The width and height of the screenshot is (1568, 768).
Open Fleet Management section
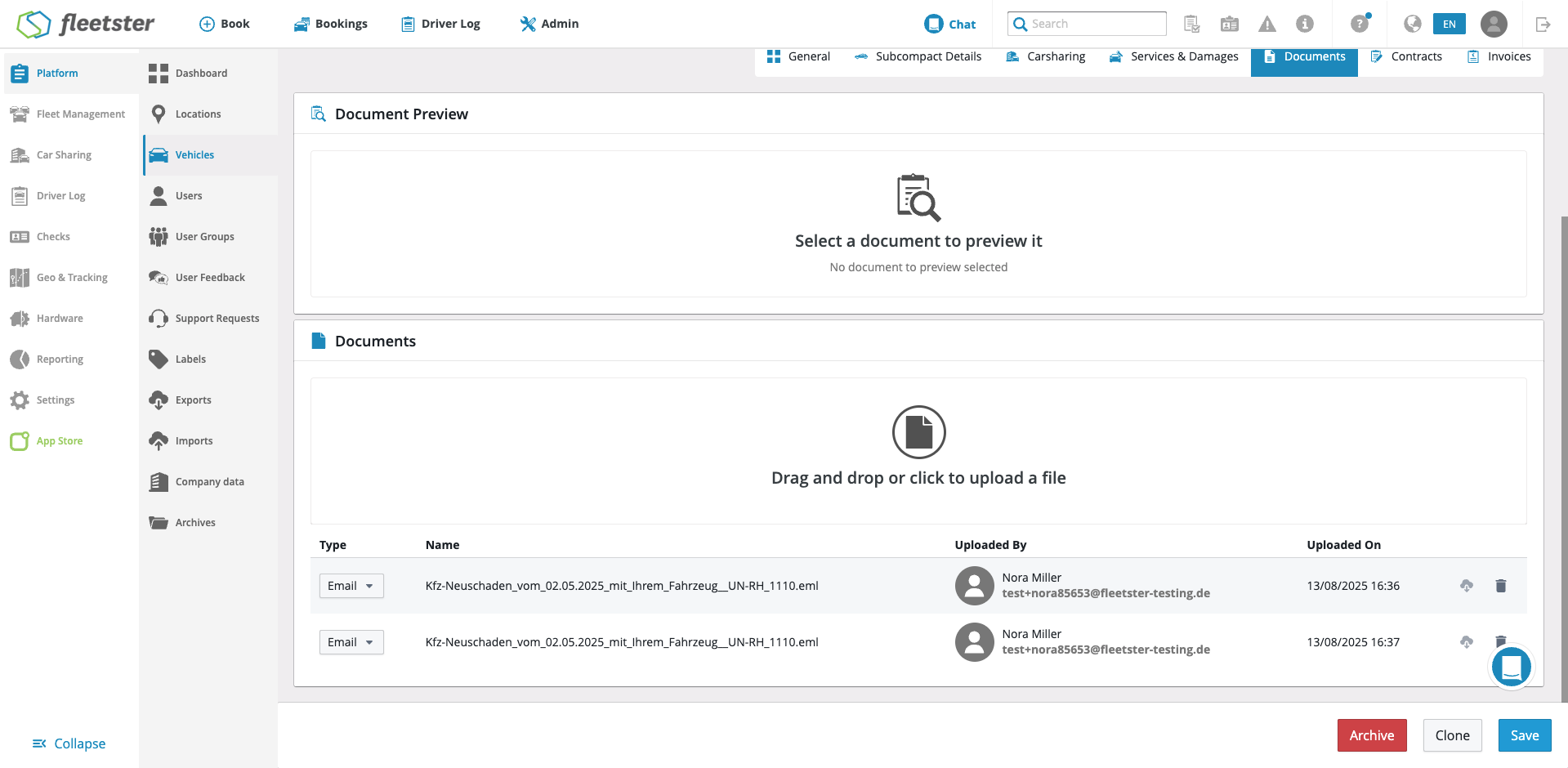[x=71, y=114]
